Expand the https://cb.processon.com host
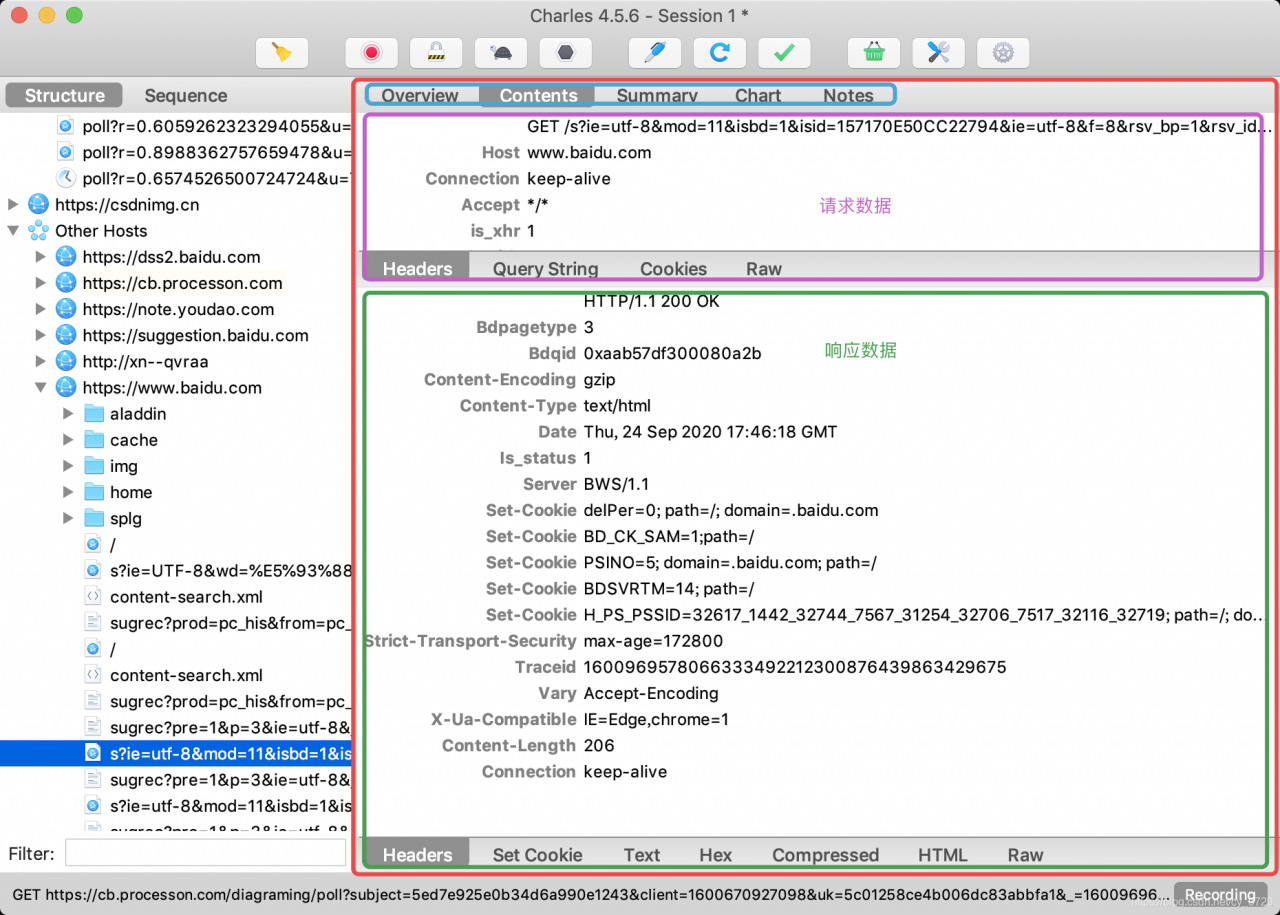 pyautogui.click(x=41, y=283)
